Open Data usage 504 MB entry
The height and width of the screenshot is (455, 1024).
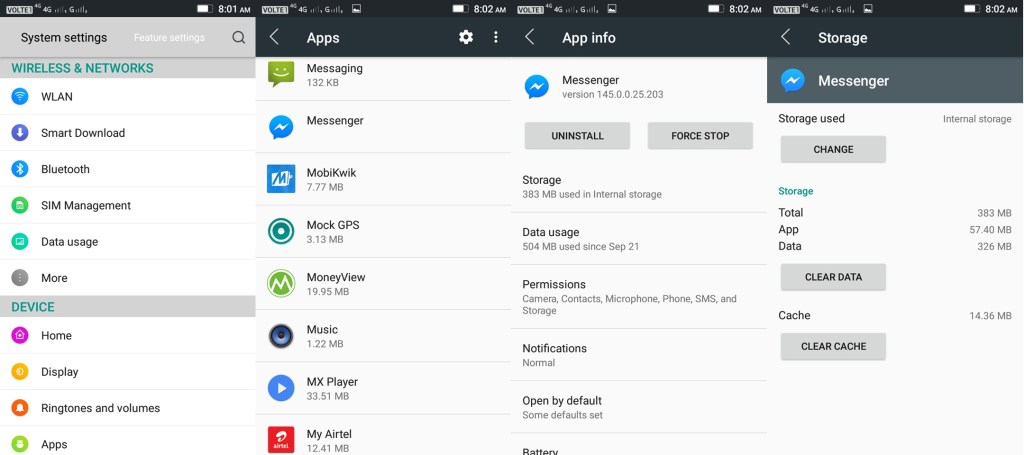(x=639, y=239)
